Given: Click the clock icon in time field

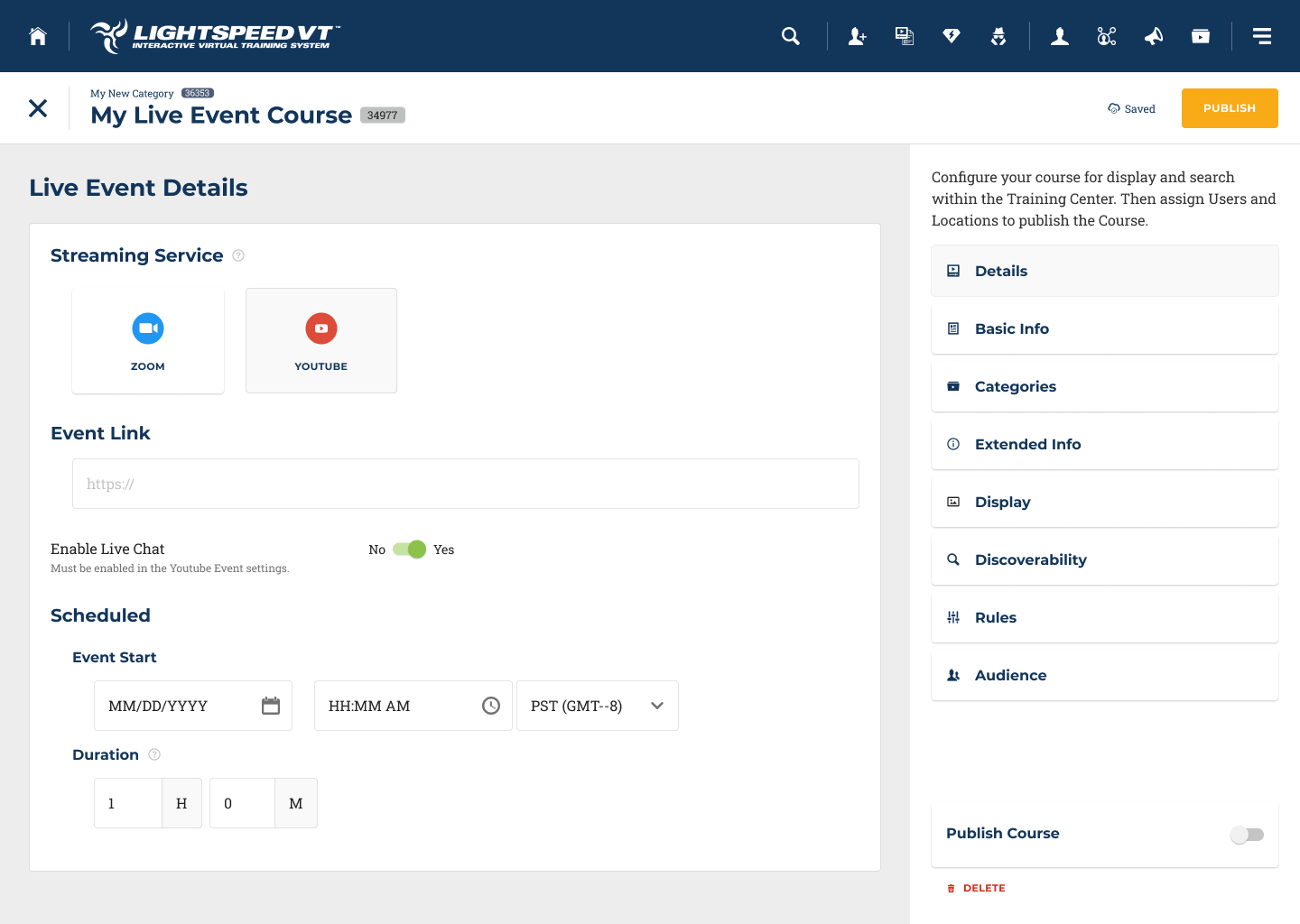Looking at the screenshot, I should (x=491, y=706).
